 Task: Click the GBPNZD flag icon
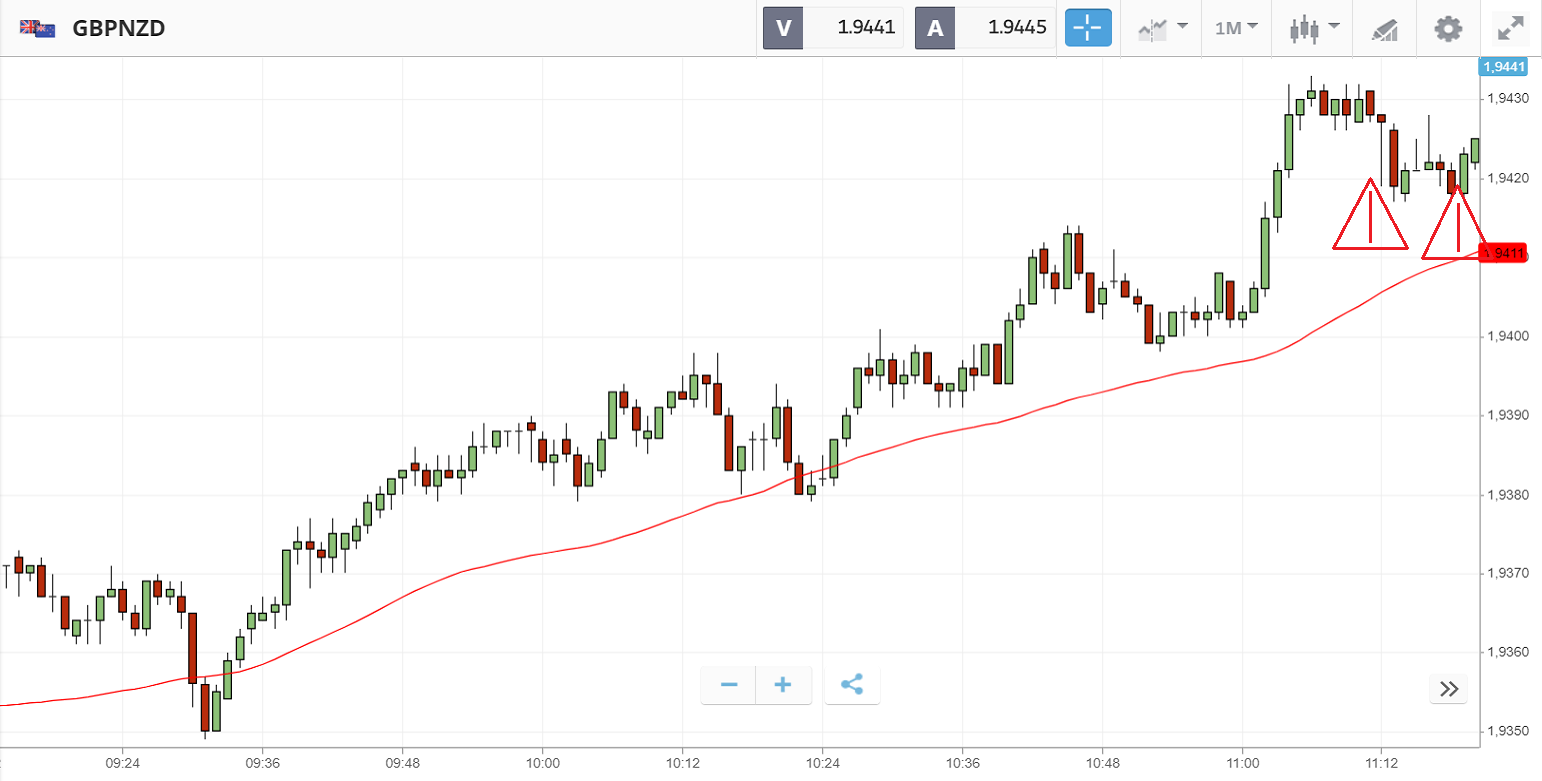38,28
